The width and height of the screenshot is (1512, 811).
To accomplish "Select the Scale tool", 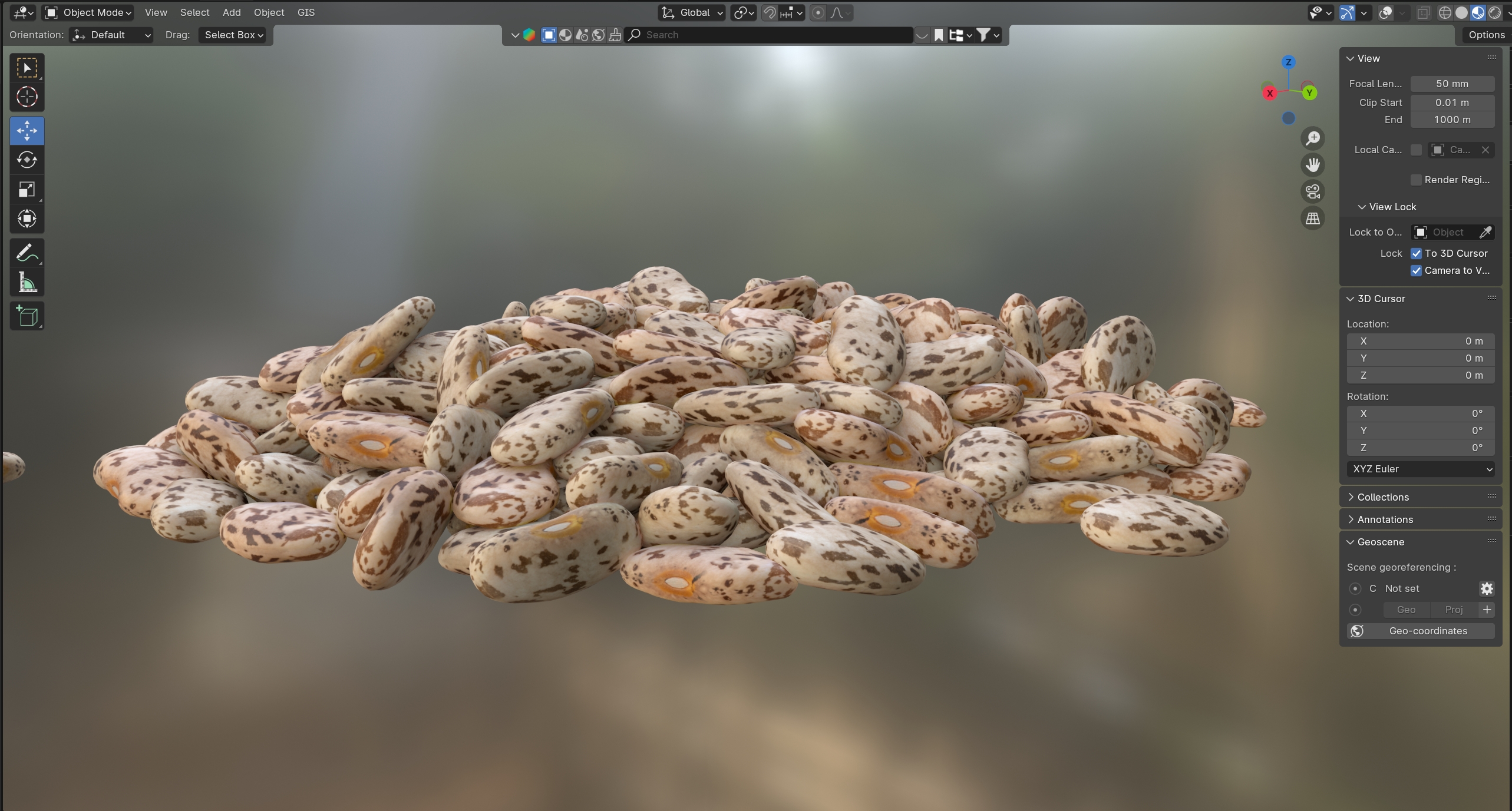I will coord(27,190).
